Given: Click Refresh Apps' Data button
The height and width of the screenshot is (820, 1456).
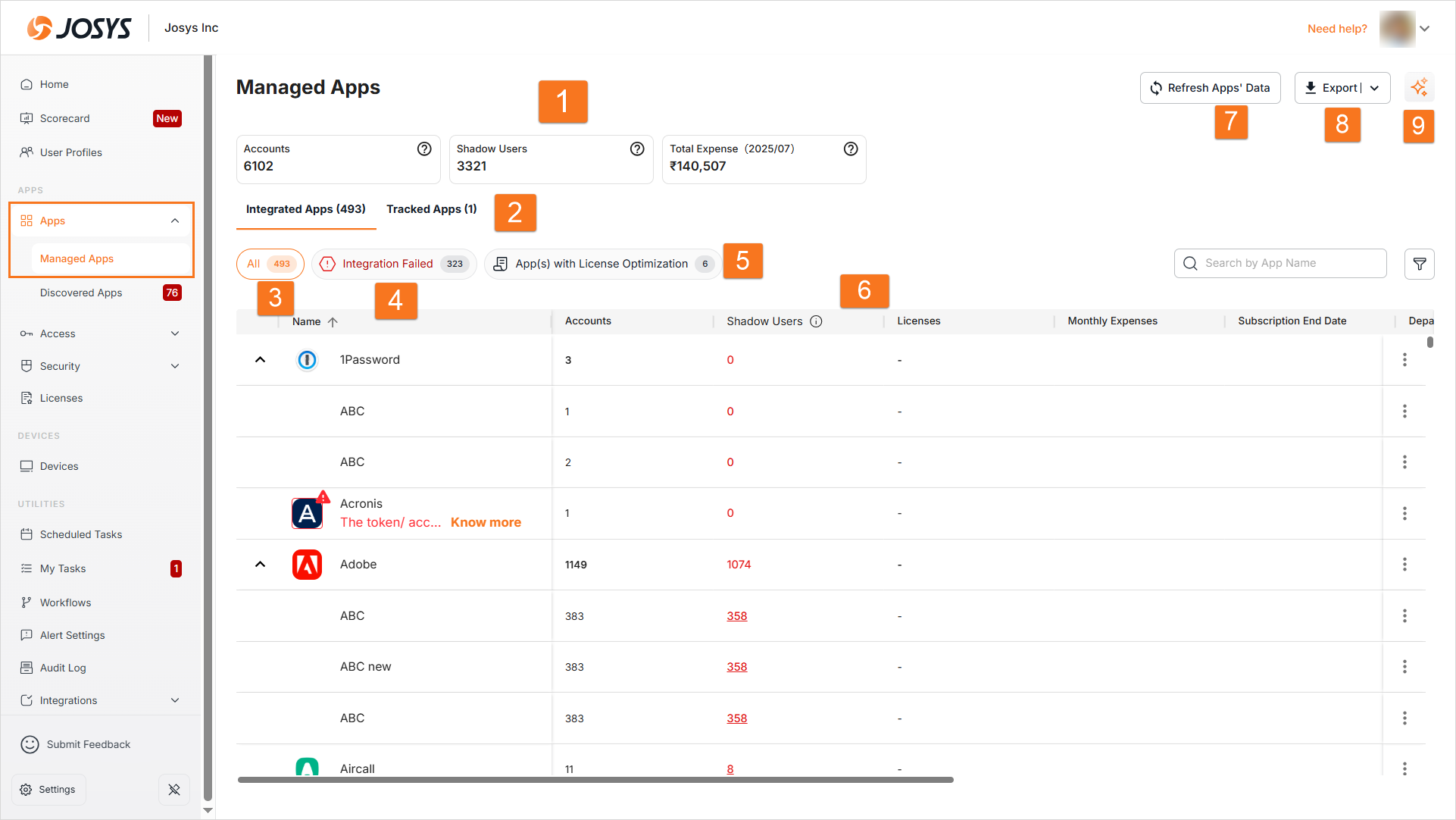Looking at the screenshot, I should click(x=1210, y=88).
